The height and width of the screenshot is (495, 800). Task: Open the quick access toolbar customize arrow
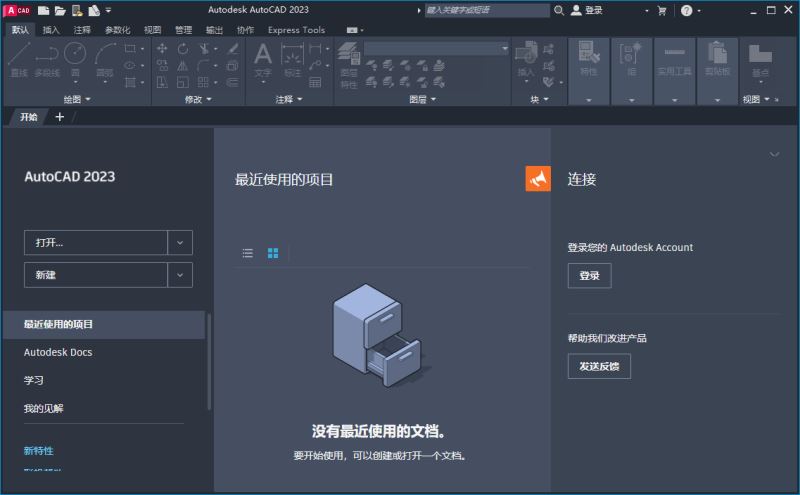tap(108, 10)
